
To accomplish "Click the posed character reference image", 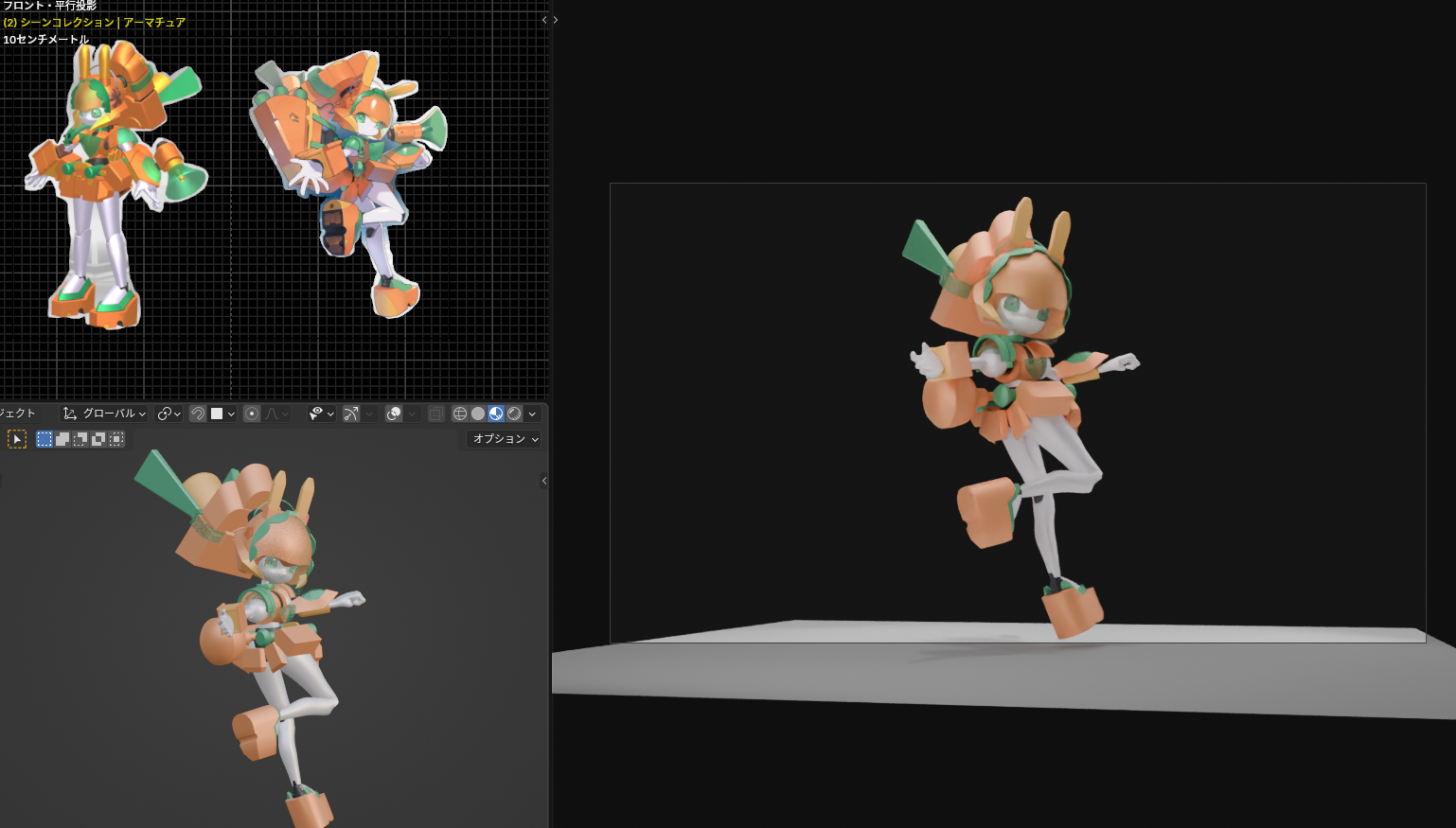I will 350,180.
